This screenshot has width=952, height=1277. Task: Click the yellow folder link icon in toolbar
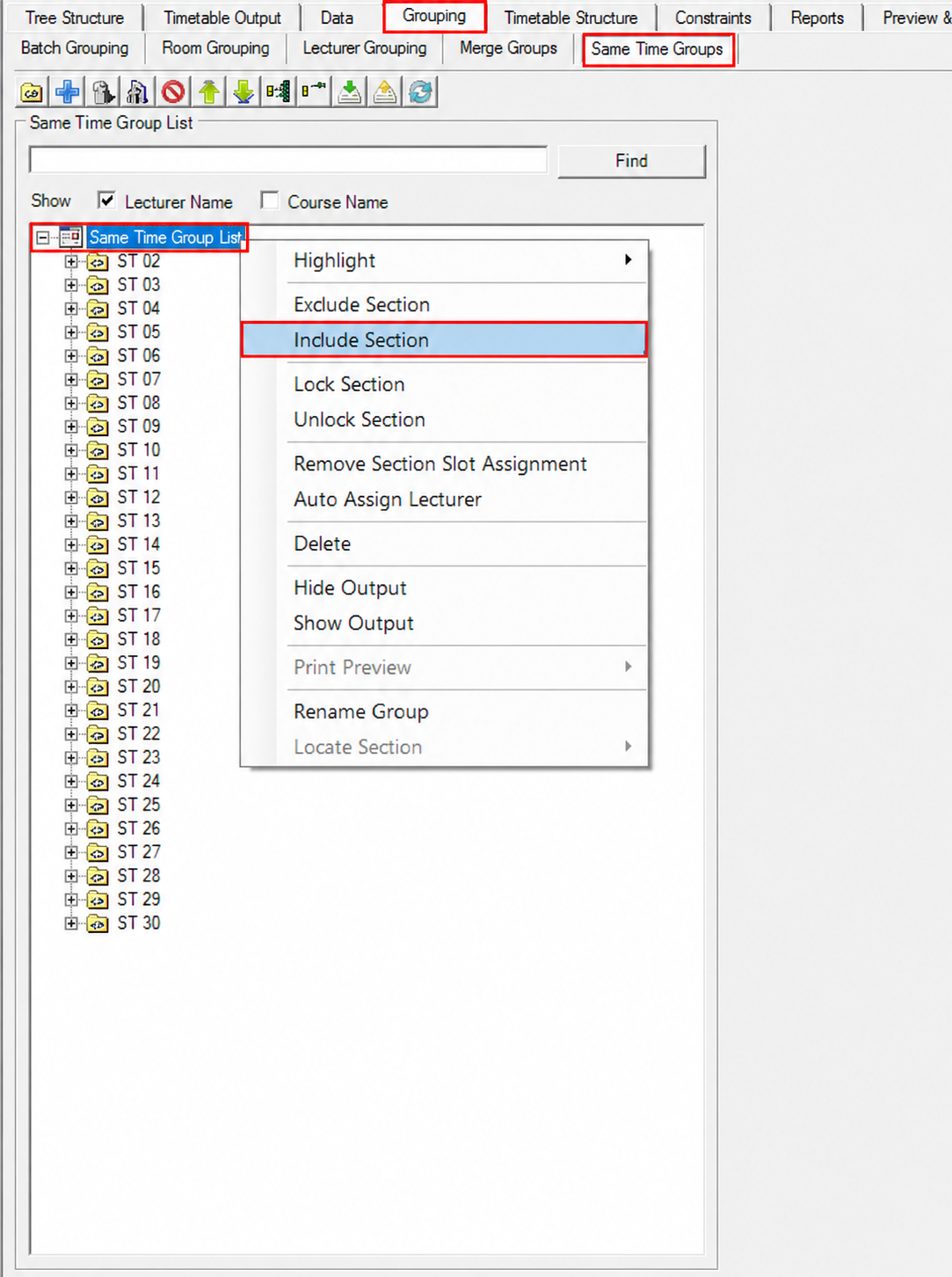click(x=33, y=91)
